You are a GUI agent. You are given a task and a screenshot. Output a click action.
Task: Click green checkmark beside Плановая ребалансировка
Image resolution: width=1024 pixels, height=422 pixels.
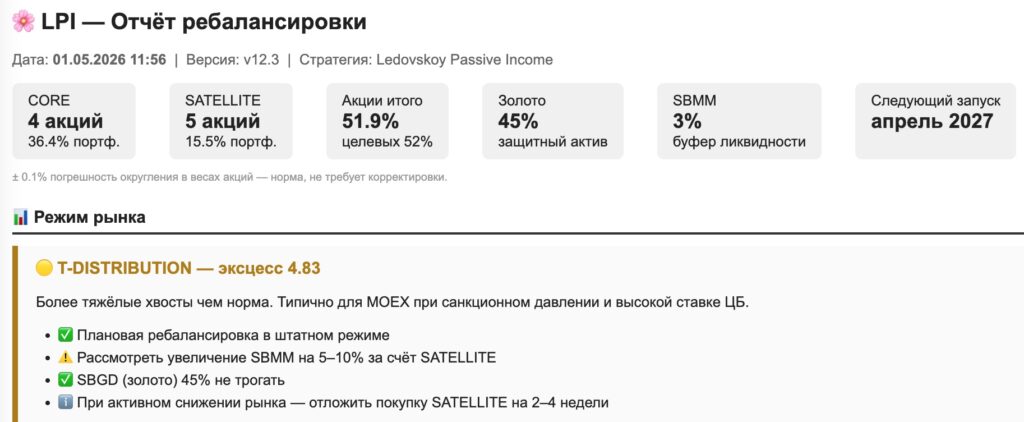click(x=65, y=335)
